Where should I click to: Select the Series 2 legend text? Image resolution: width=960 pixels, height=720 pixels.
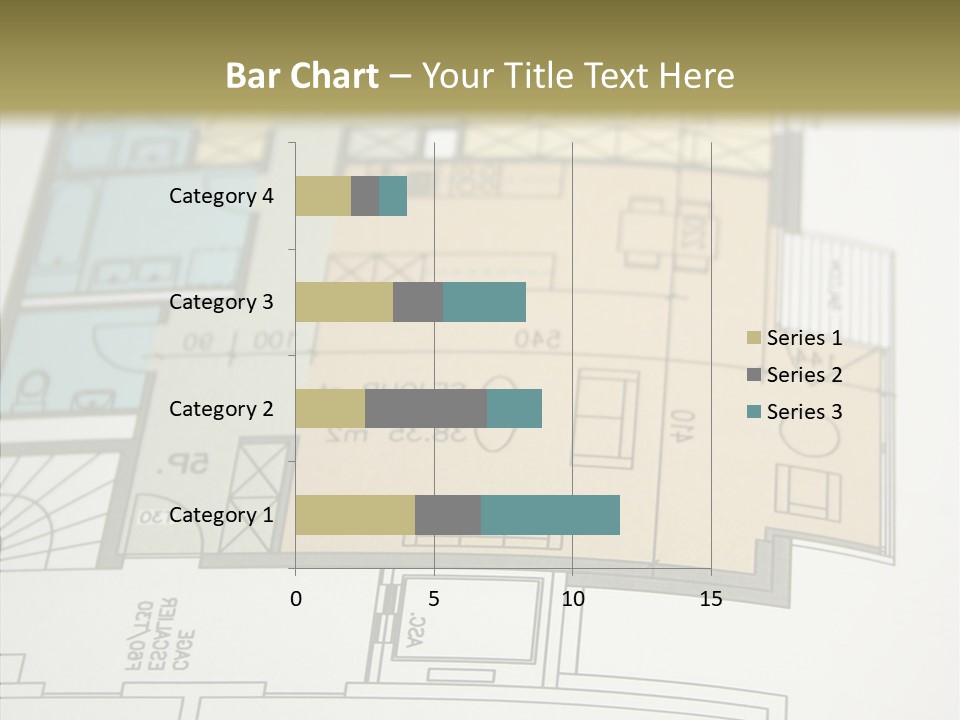[804, 375]
